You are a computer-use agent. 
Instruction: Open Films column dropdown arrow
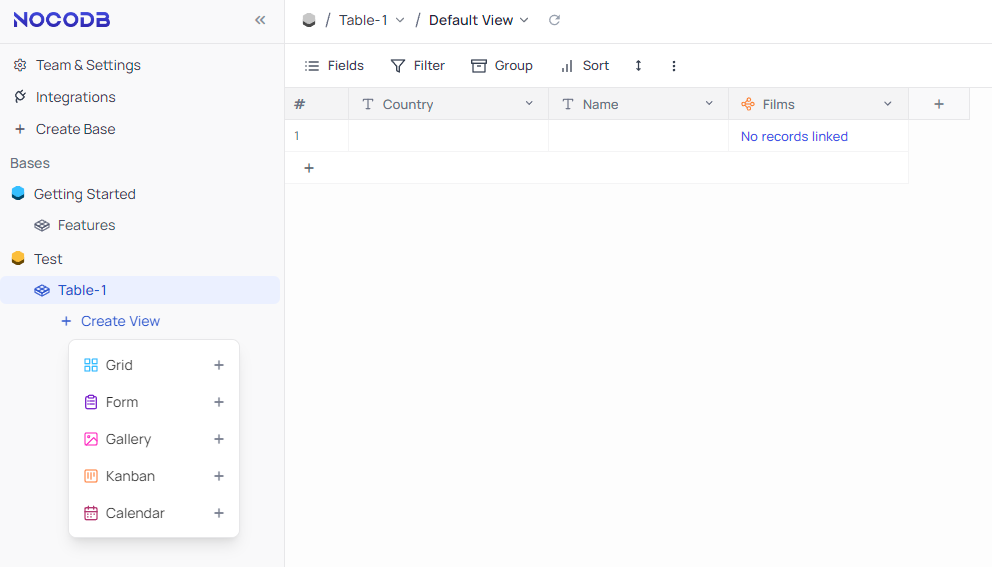click(x=888, y=103)
